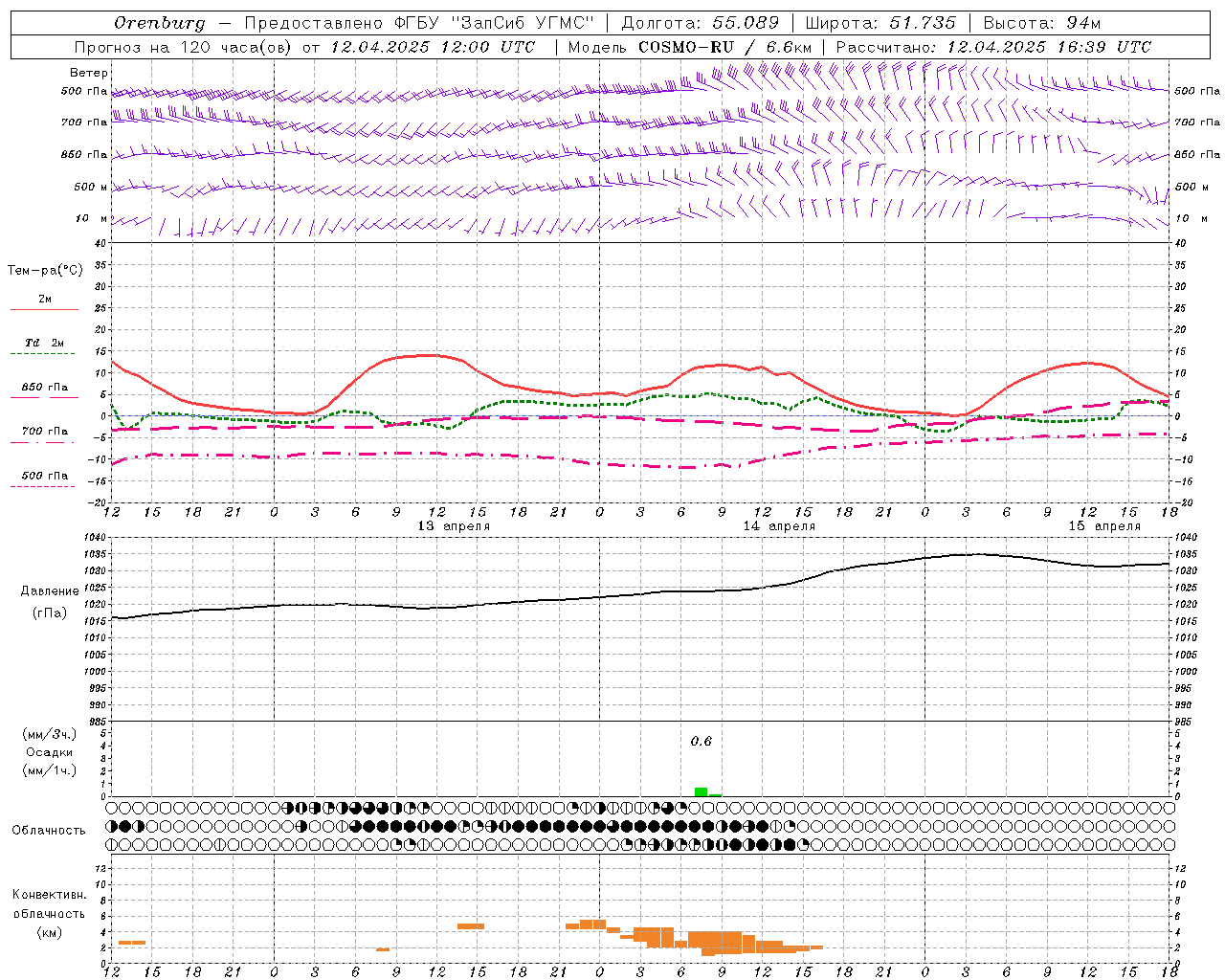Select the text "Предоставлено ФГБУ ЗапСиб УГМС"
1225x980 pixels.
point(419,23)
